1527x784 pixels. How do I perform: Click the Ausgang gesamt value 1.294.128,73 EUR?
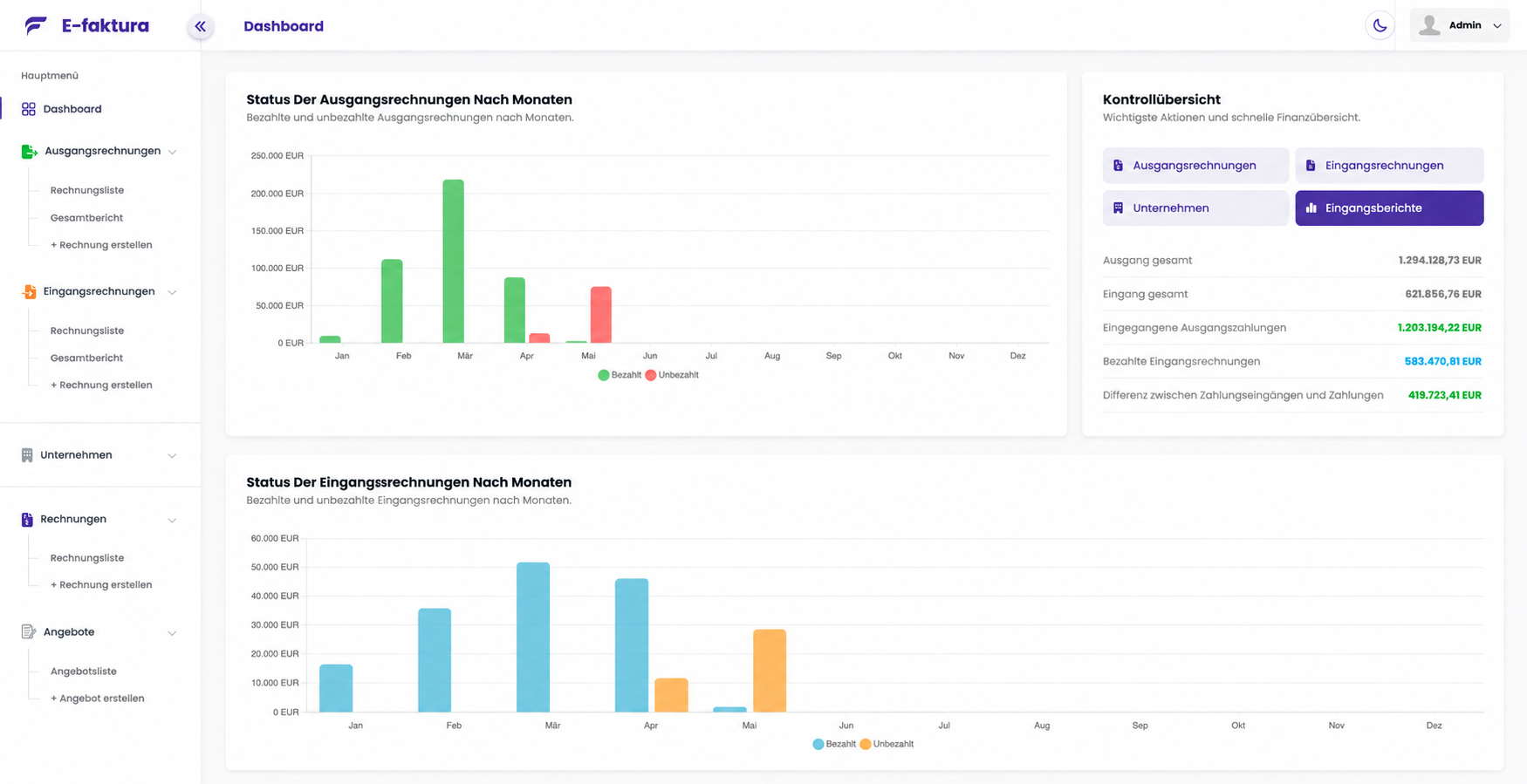(x=1440, y=260)
